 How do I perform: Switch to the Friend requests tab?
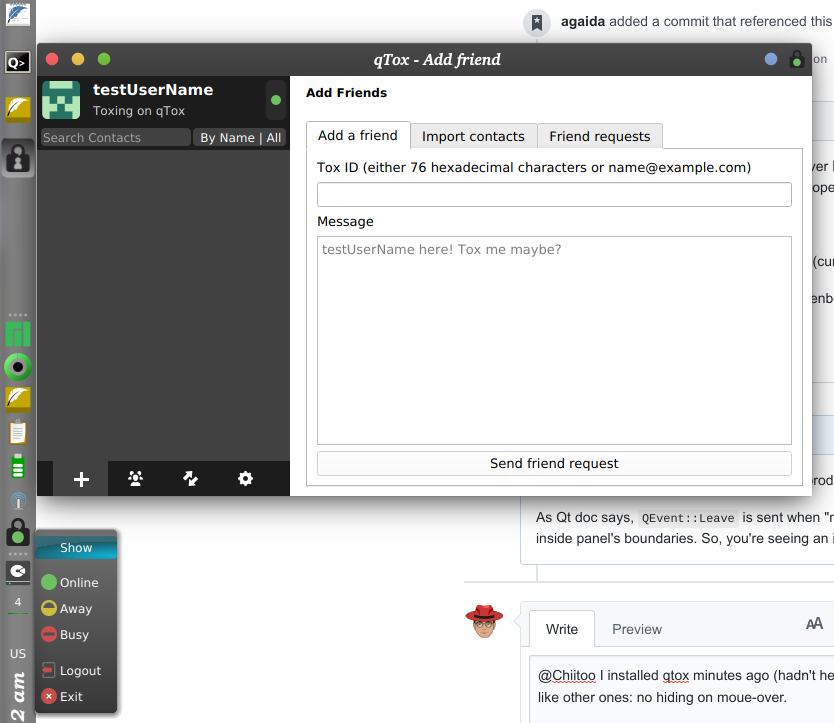599,135
